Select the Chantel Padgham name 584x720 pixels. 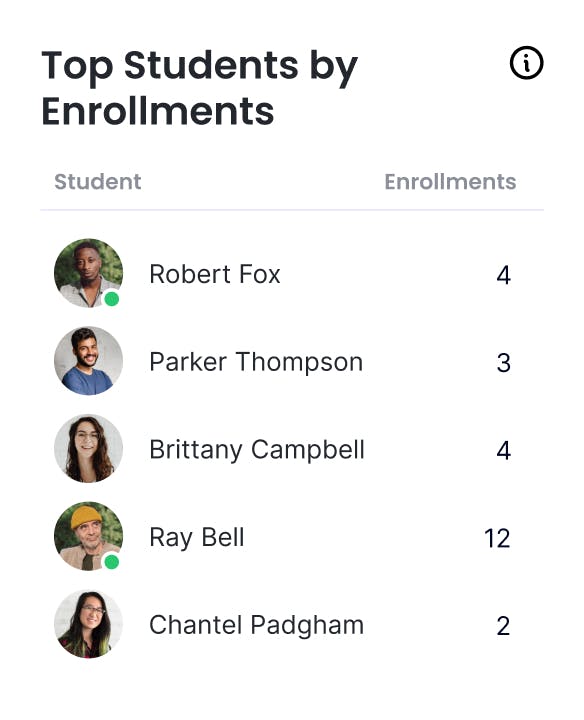(x=257, y=625)
